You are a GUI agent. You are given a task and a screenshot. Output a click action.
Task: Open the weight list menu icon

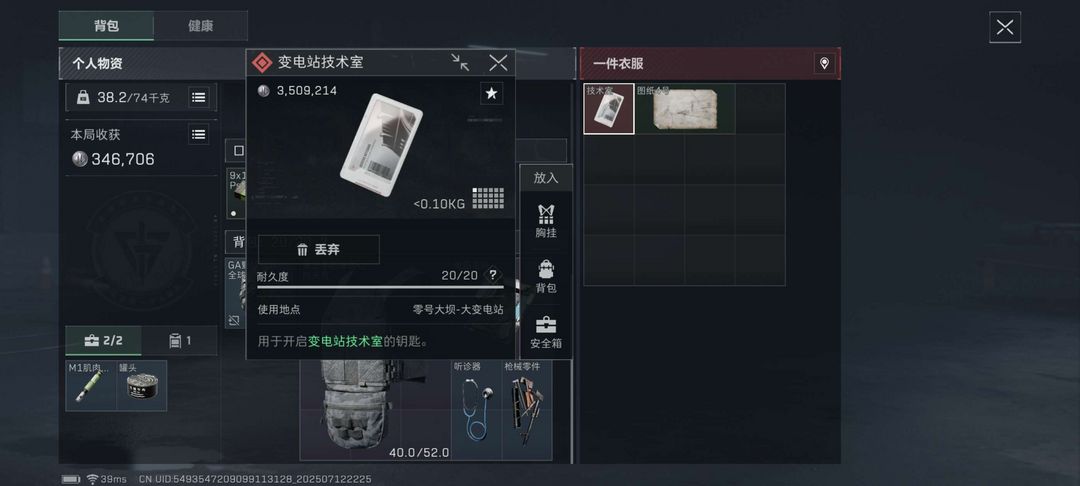(198, 98)
